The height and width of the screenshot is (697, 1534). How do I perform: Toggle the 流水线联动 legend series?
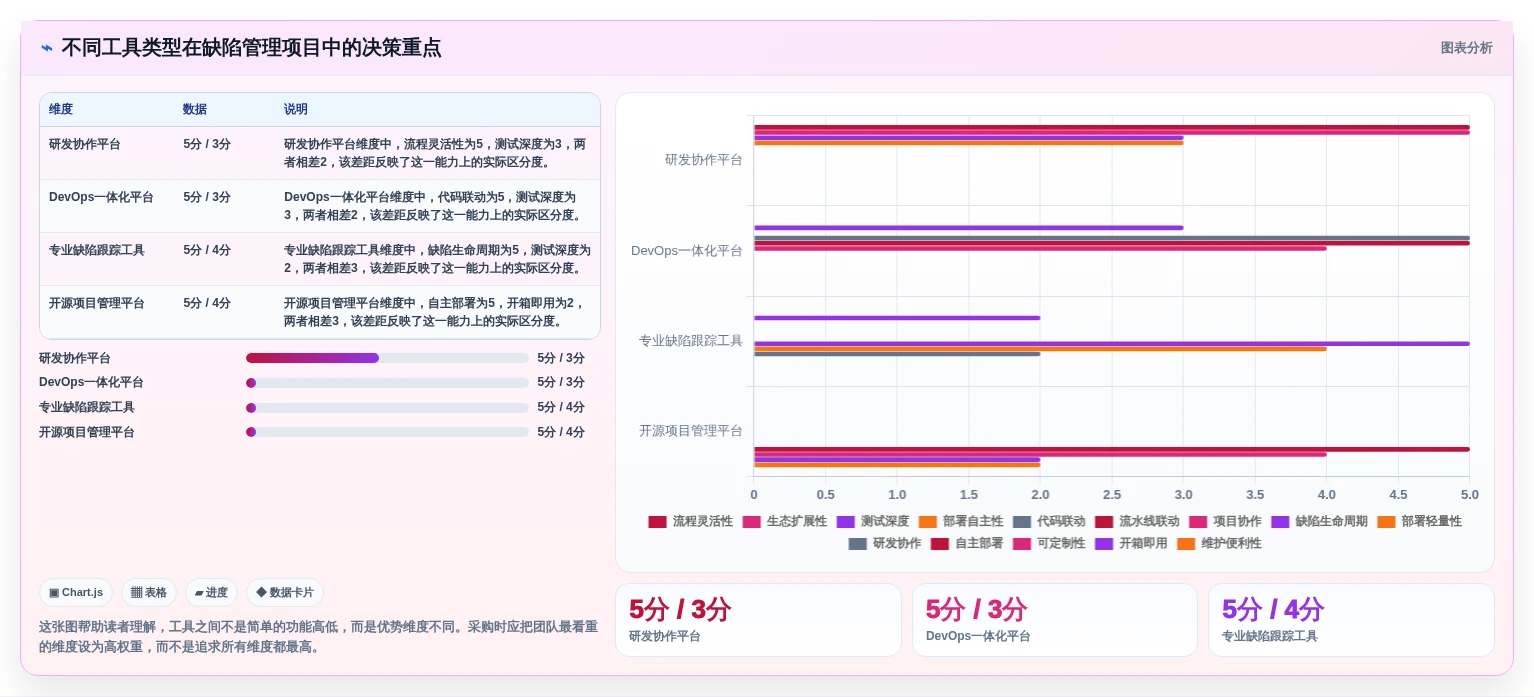point(1137,522)
